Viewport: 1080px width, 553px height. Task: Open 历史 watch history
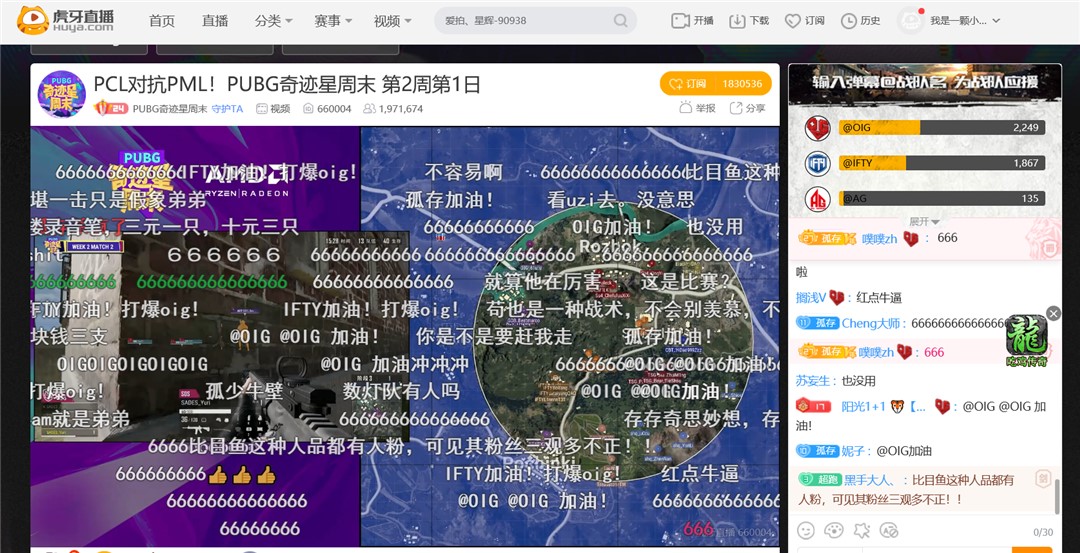[x=860, y=21]
